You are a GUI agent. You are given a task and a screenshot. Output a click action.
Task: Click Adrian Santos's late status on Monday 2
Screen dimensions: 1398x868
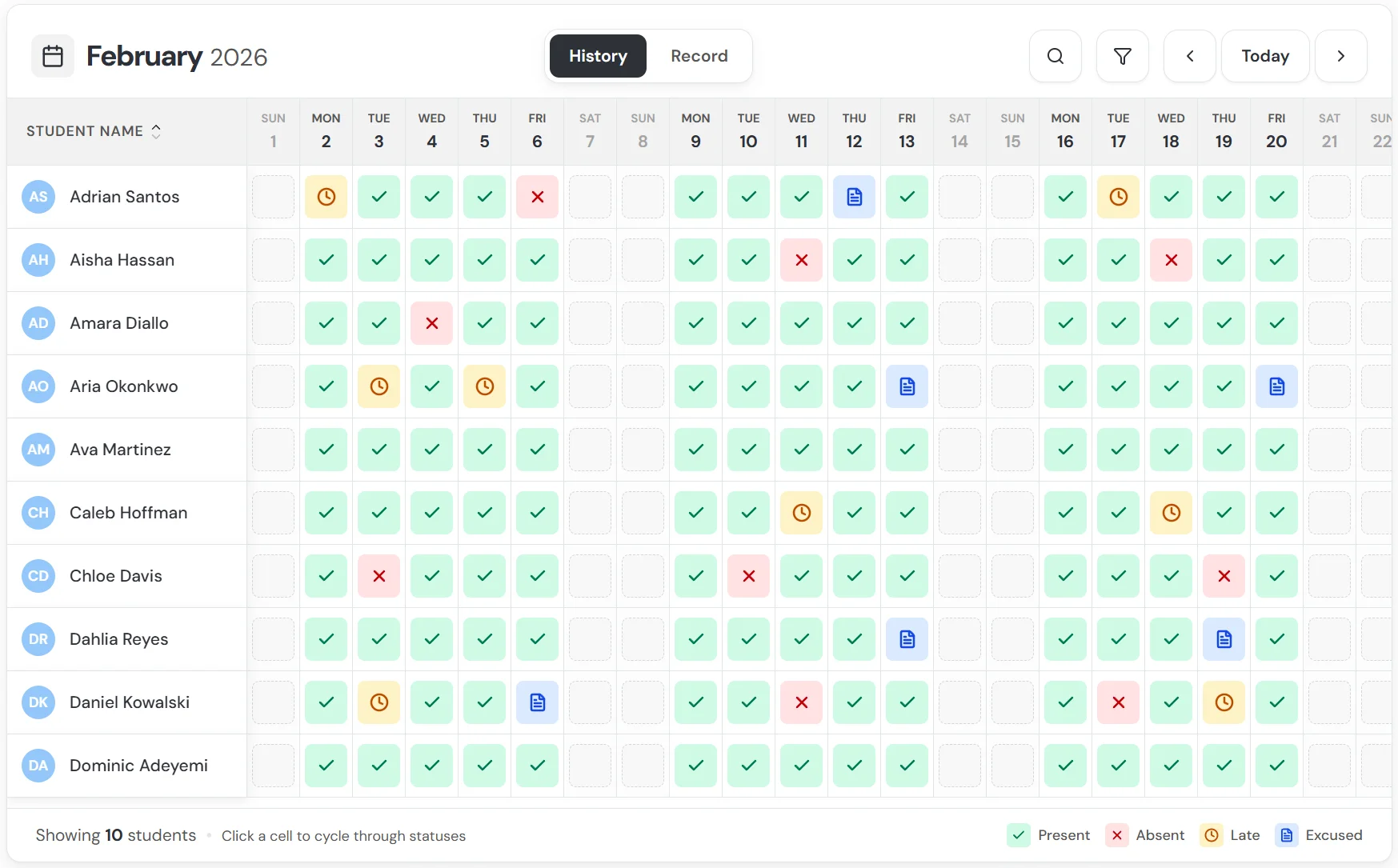pyautogui.click(x=326, y=197)
